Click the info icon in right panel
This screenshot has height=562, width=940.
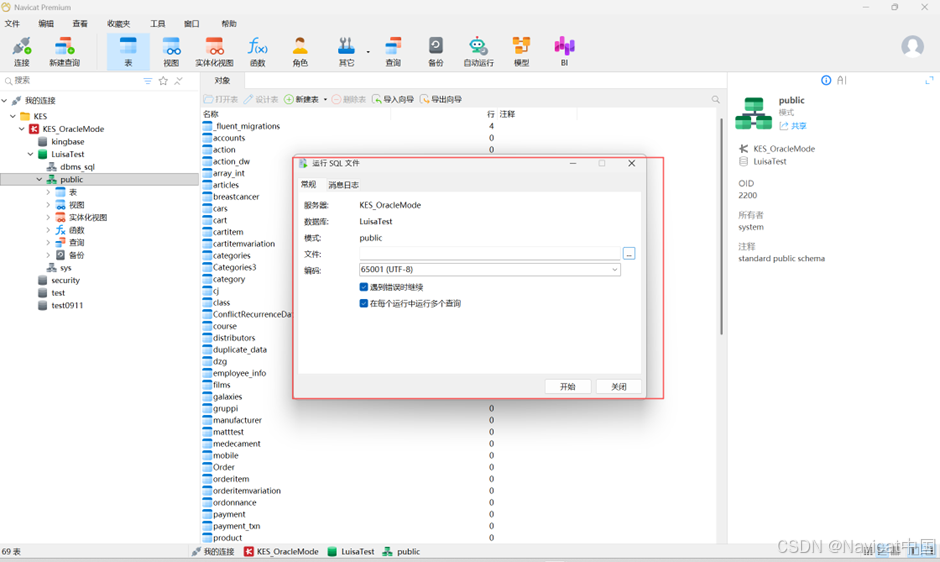tap(826, 80)
